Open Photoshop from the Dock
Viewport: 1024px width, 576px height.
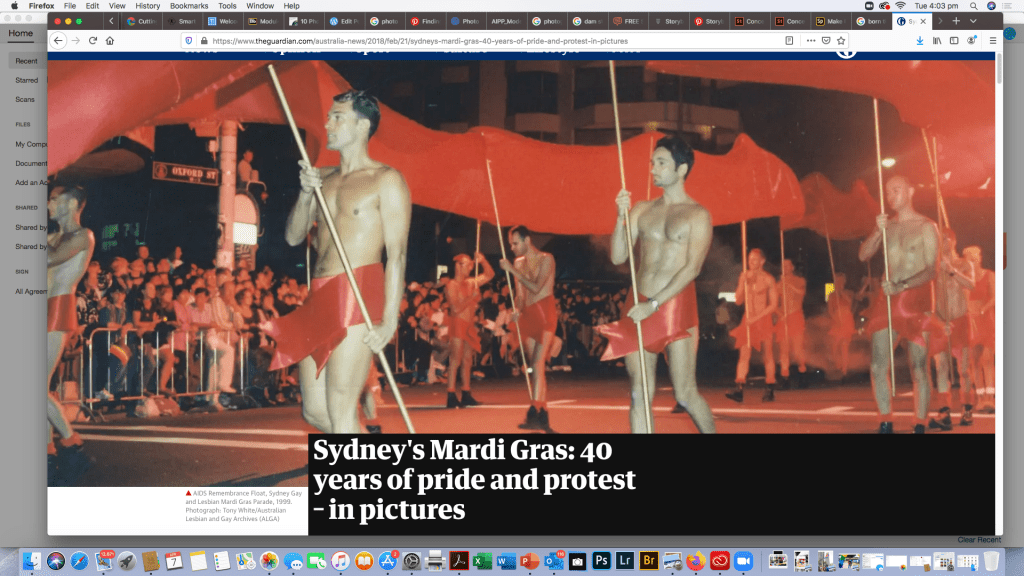602,560
